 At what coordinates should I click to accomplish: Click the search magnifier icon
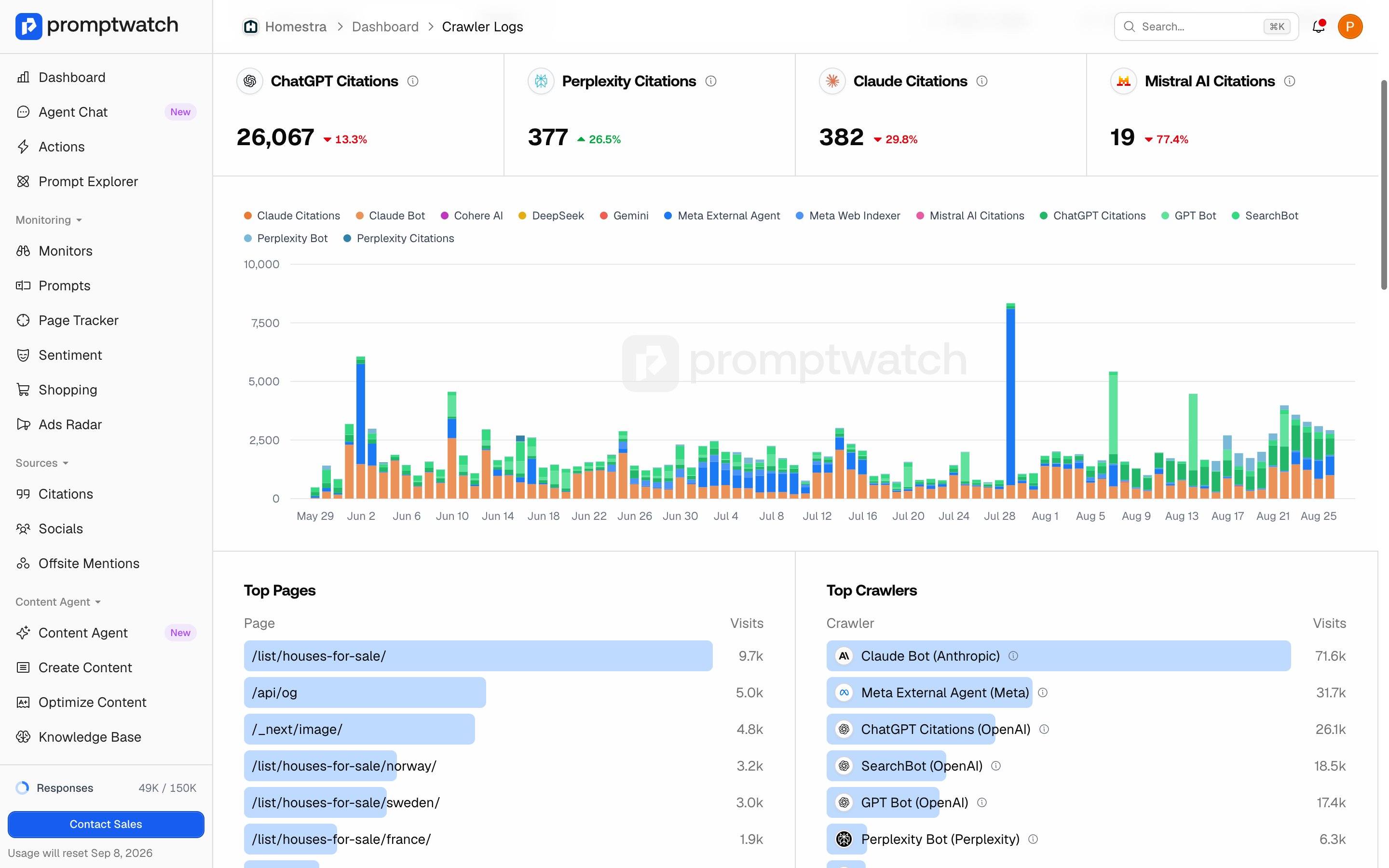point(1129,27)
